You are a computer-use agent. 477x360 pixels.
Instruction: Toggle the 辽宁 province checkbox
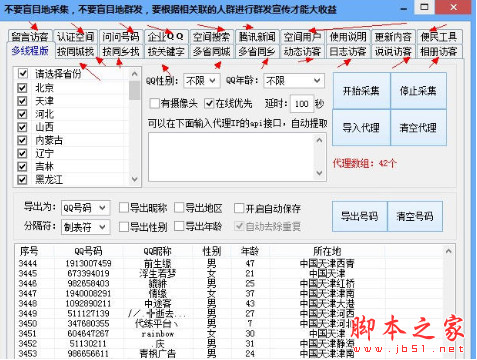[x=22, y=153]
